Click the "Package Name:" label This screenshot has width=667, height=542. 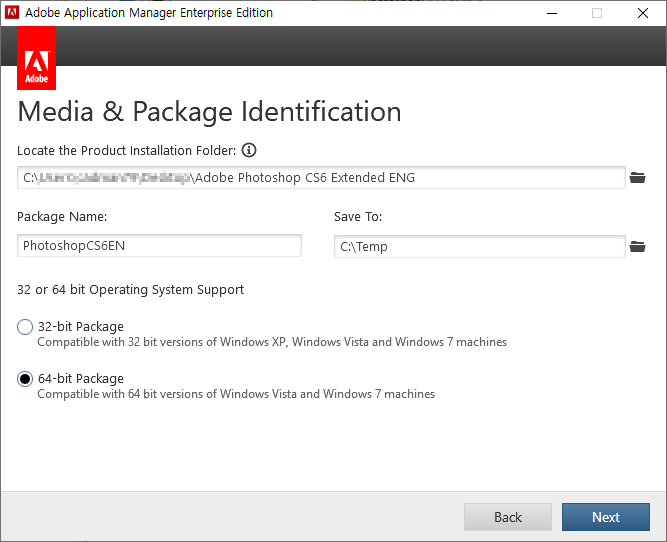coord(62,217)
